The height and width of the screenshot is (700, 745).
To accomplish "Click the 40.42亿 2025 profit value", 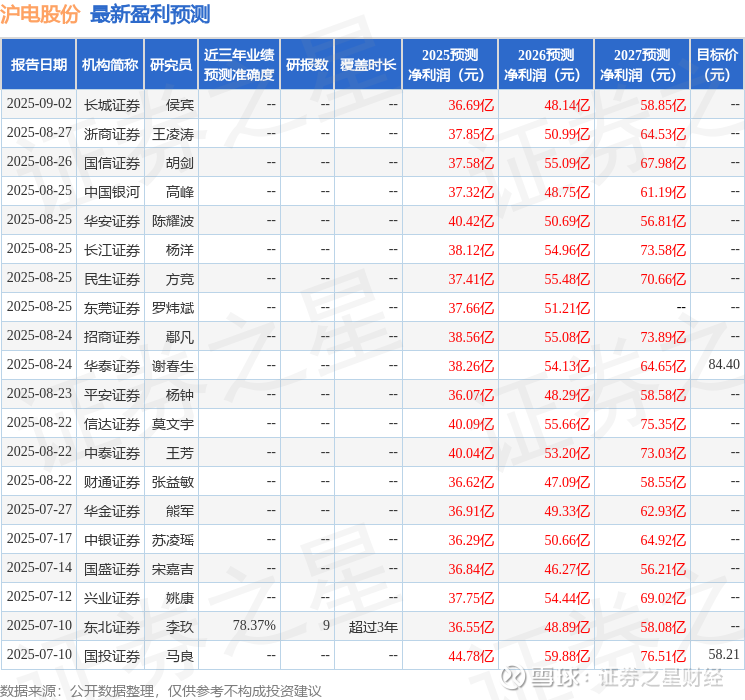I will tap(471, 221).
